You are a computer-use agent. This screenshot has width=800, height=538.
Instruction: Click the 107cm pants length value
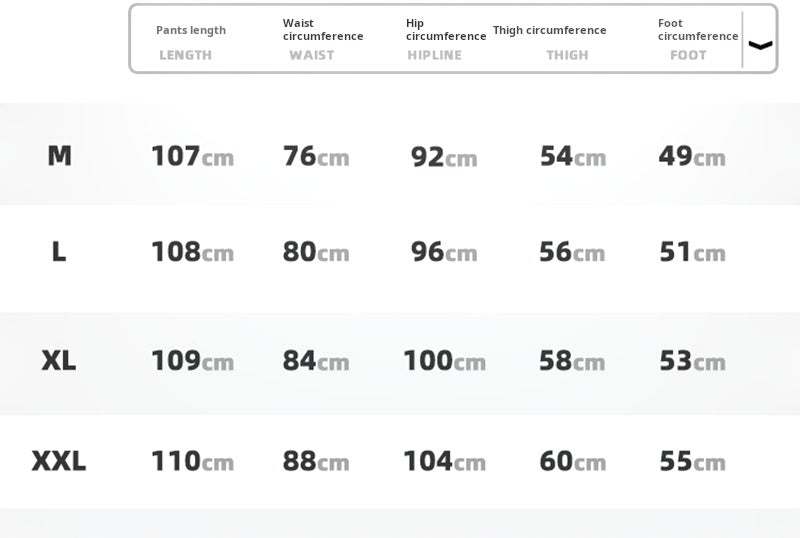[x=192, y=156]
